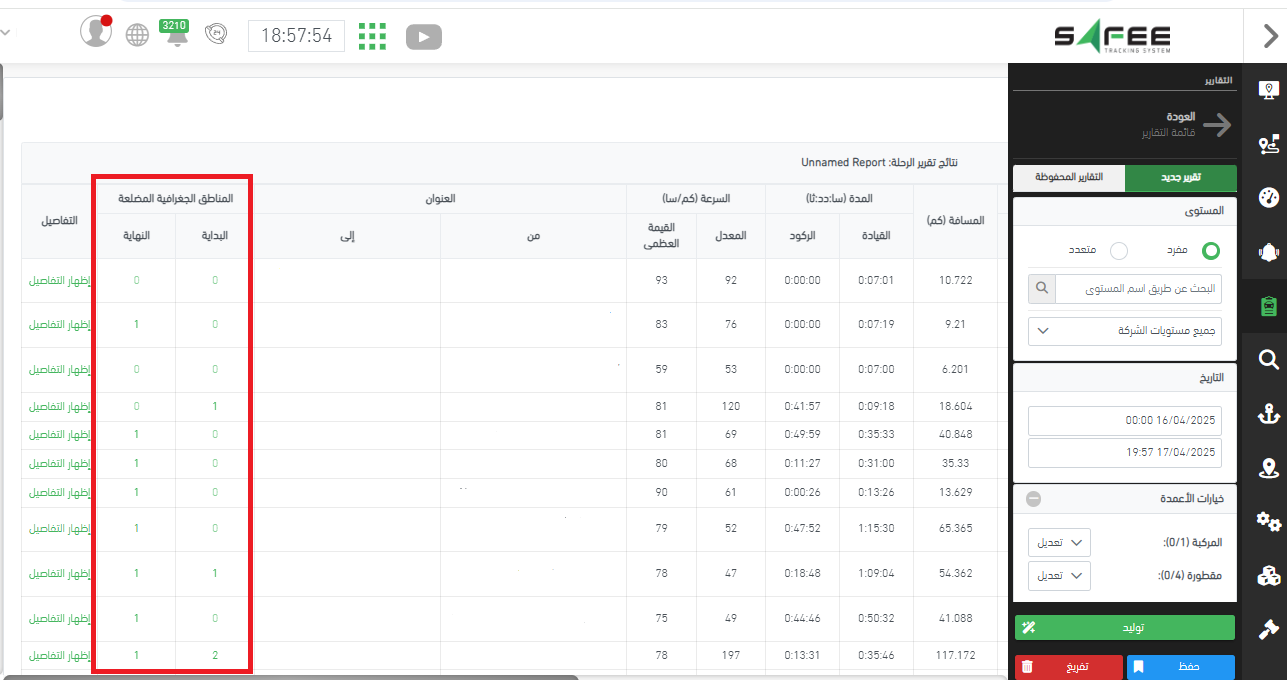Select the متعدد (multiple) radio option
This screenshot has height=680, width=1287.
pos(1119,250)
